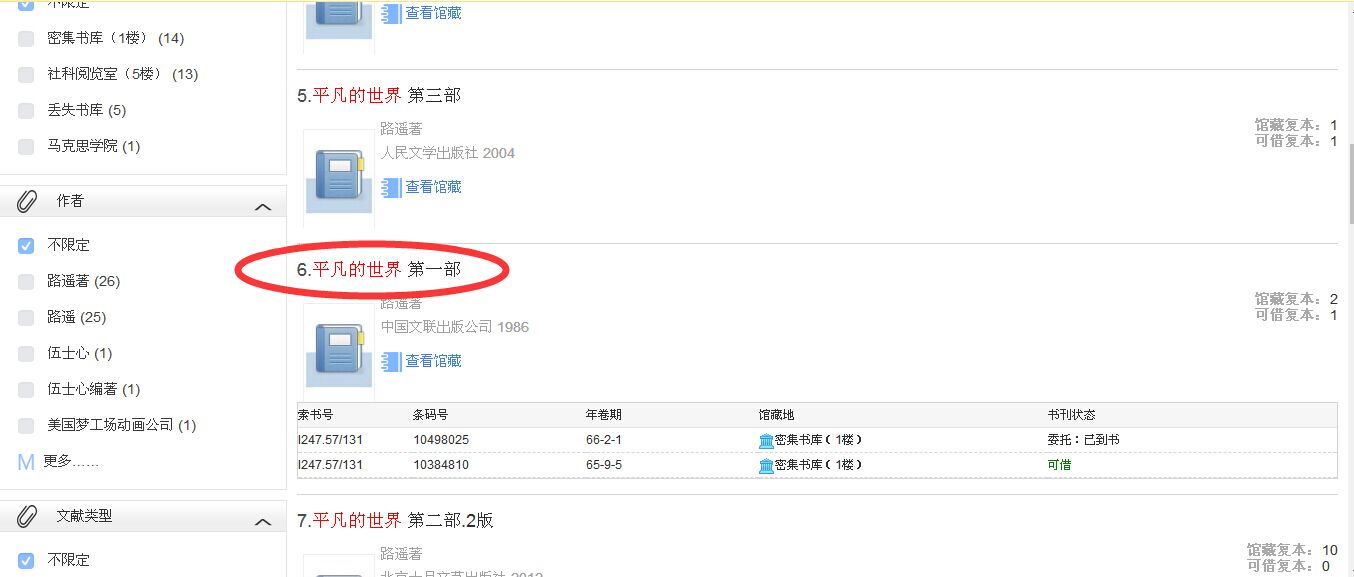Click 查看馆藏 for 平凡的世界 第三部

point(433,187)
